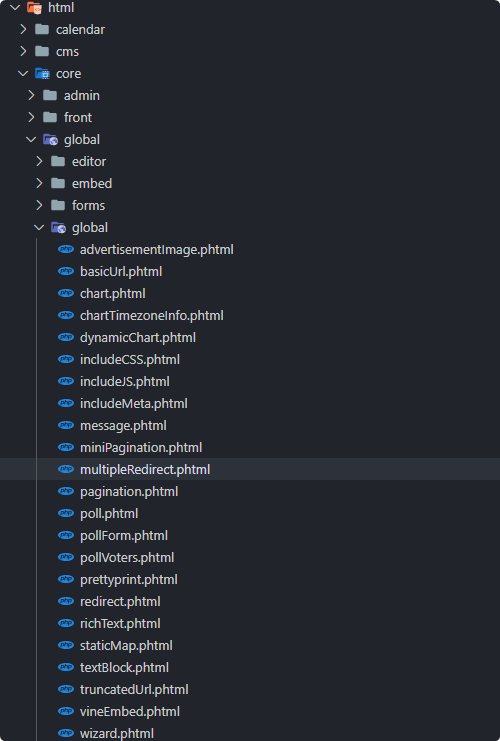Click PHP icon beside advertisementImage.phtml
Image resolution: width=500 pixels, height=741 pixels.
coord(66,249)
